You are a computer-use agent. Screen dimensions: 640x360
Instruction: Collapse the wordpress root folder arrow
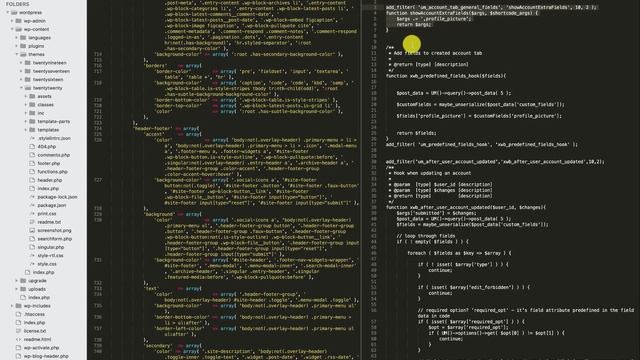8,12
